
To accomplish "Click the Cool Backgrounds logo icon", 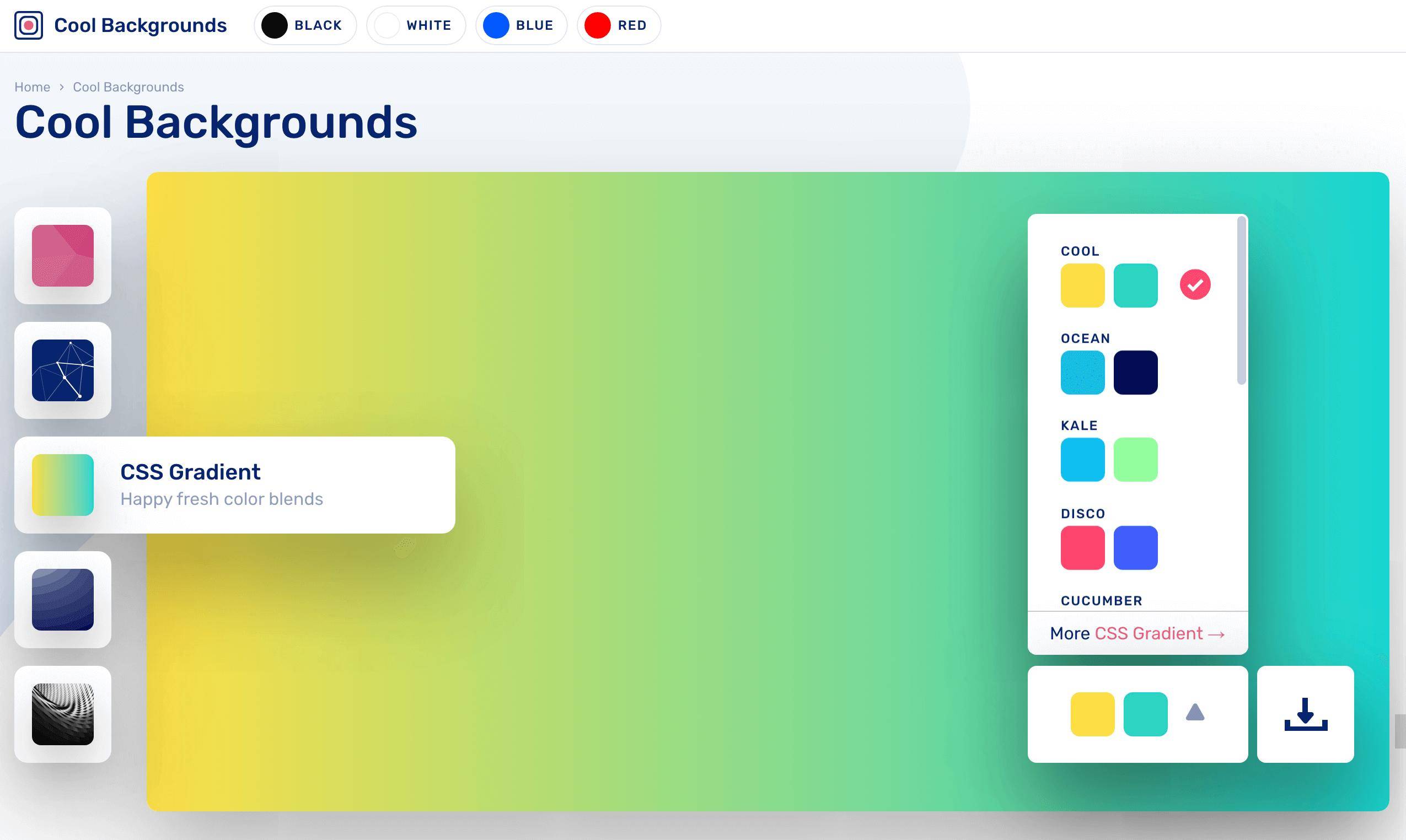I will [28, 25].
